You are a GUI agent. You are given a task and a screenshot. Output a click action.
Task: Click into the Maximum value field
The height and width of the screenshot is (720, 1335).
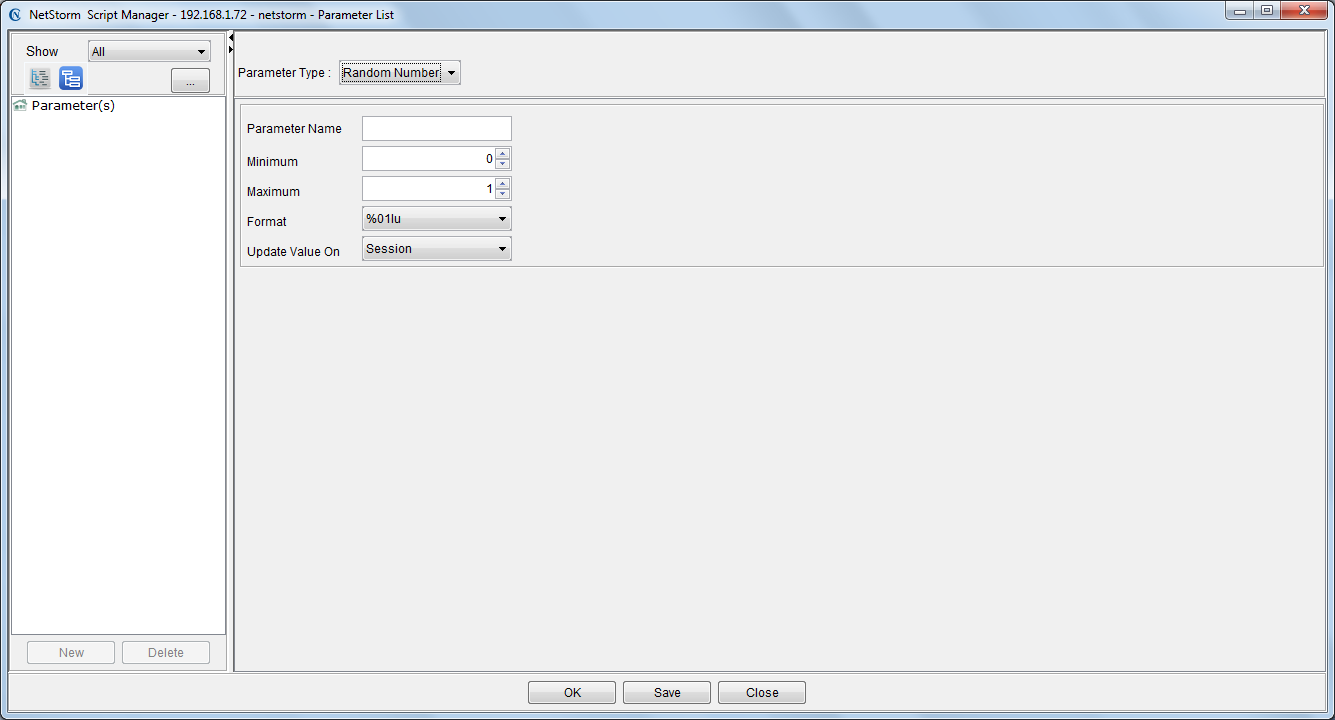pyautogui.click(x=429, y=189)
